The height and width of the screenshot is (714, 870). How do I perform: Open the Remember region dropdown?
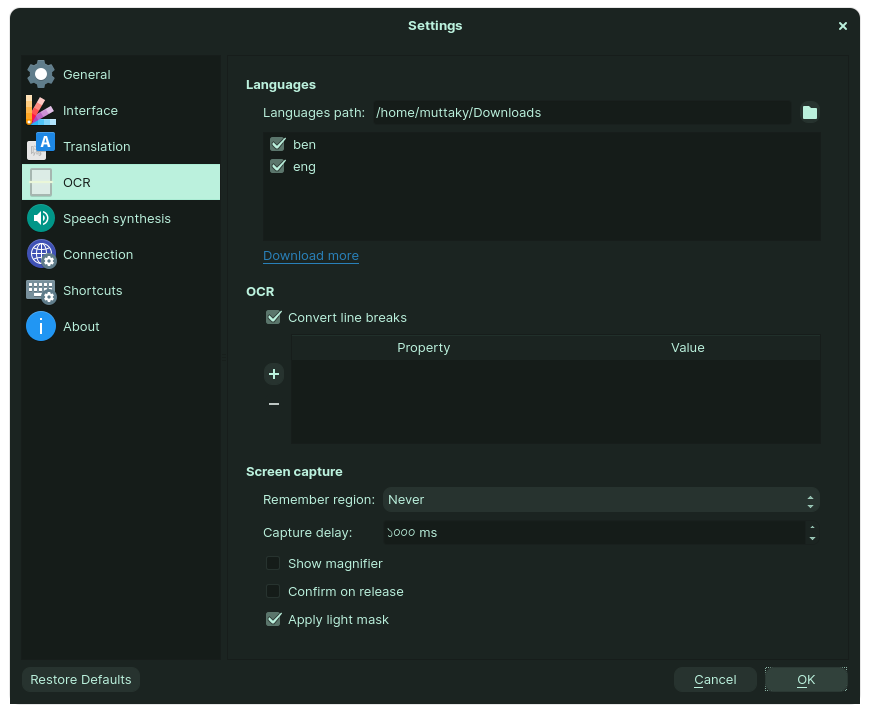[x=601, y=499]
